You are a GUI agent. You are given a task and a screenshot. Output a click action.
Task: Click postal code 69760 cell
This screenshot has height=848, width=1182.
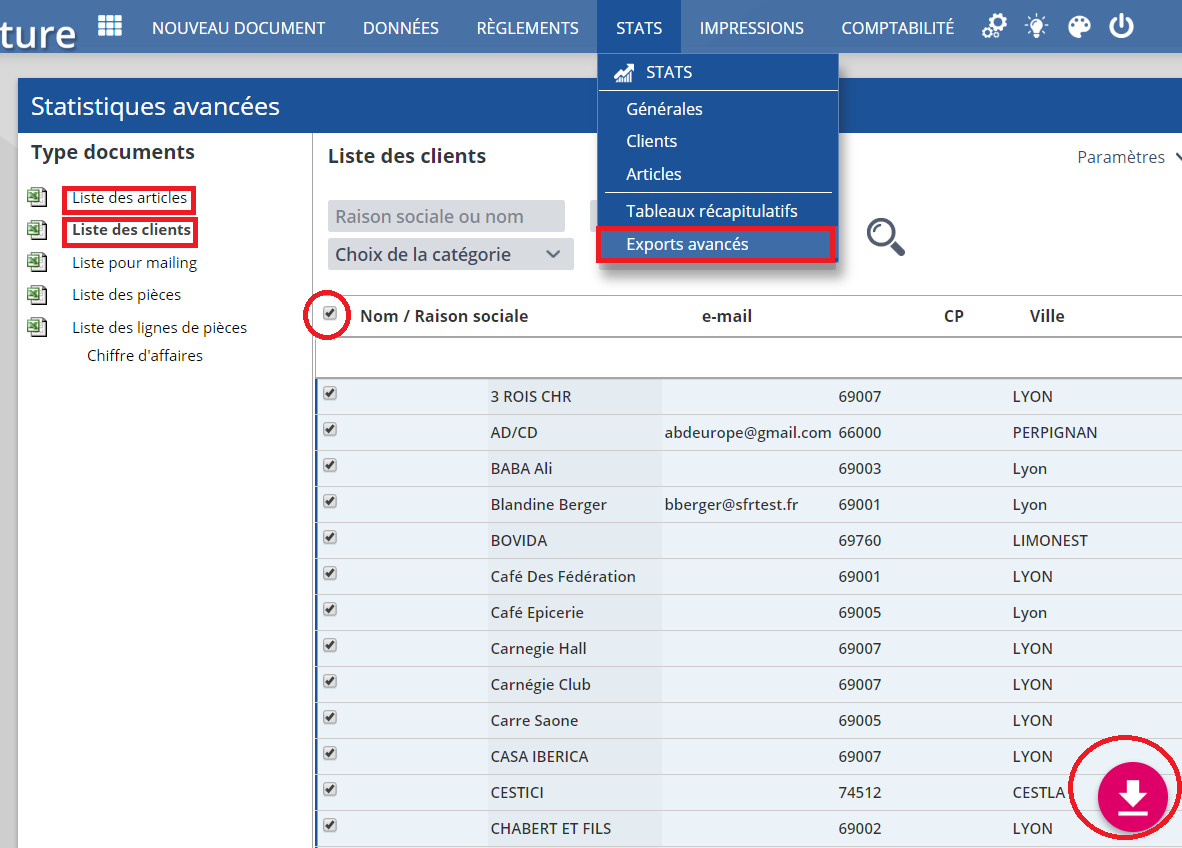pyautogui.click(x=859, y=540)
